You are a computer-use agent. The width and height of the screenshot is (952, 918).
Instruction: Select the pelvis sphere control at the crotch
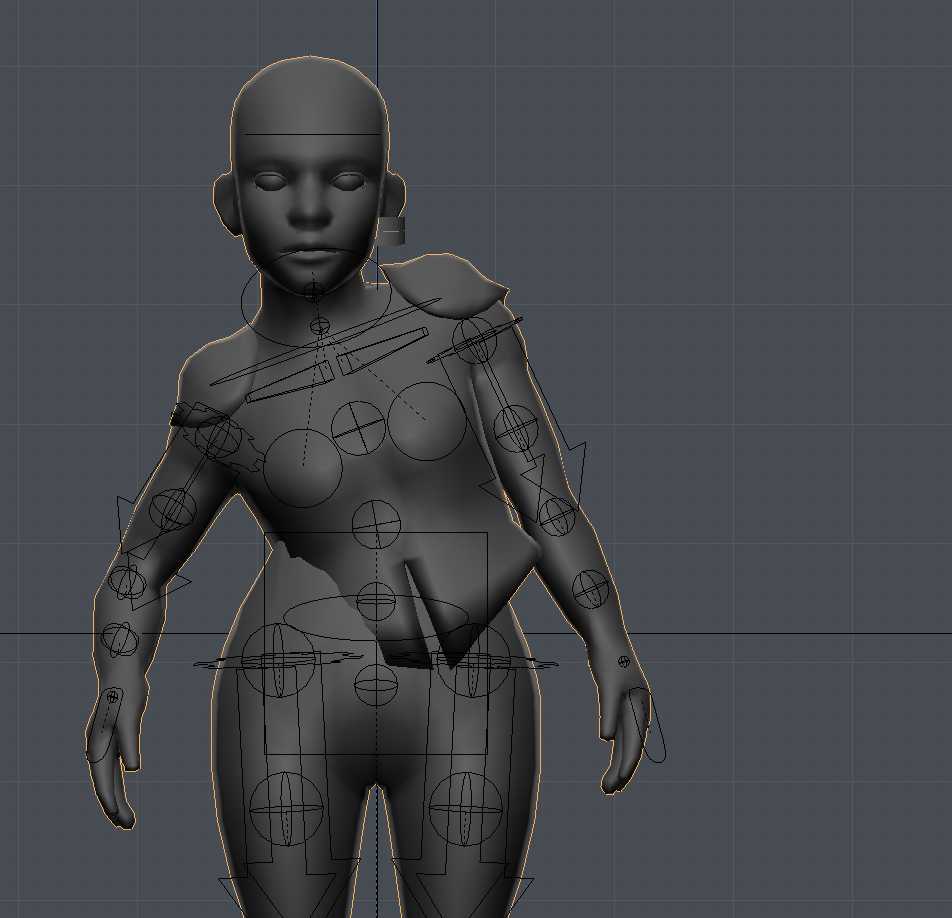tap(376, 685)
